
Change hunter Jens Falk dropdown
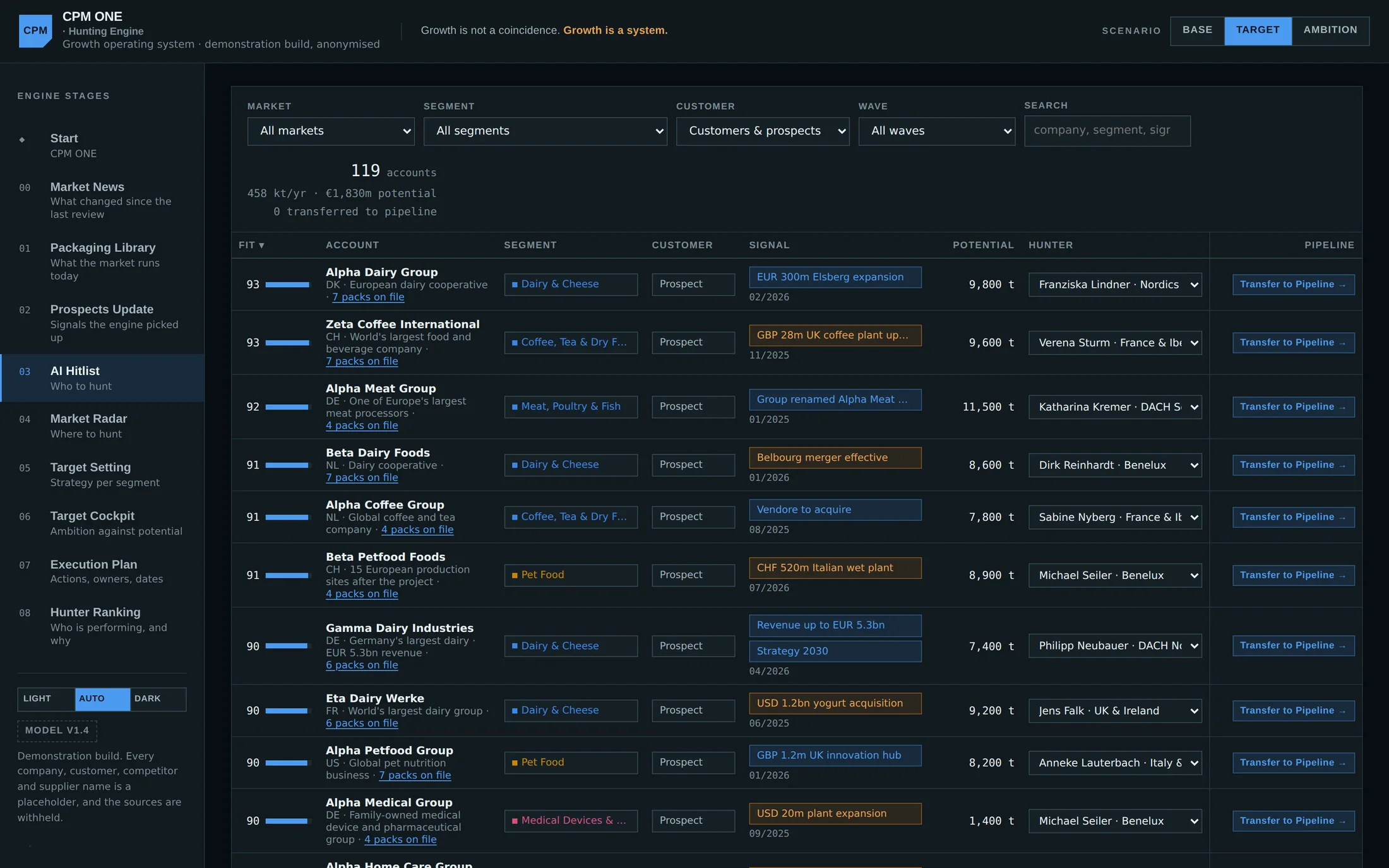coord(1115,711)
